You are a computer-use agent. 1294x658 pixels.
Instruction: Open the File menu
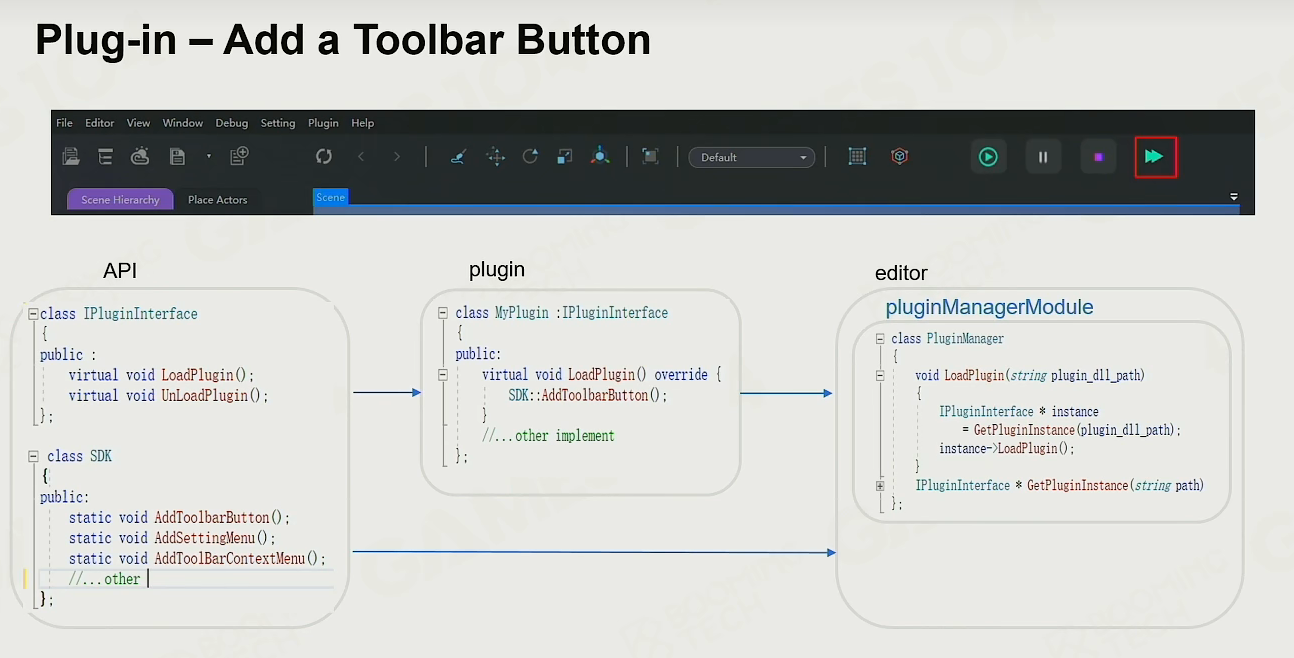point(64,123)
